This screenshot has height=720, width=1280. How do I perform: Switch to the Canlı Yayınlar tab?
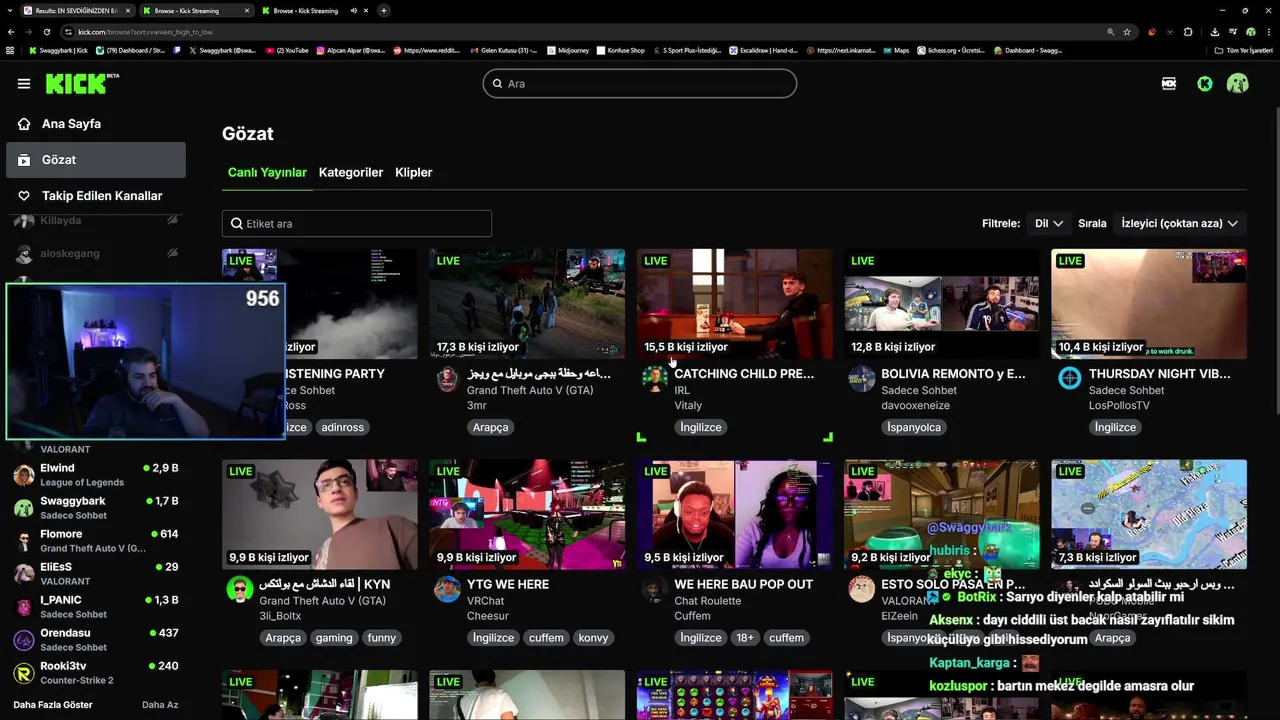pos(267,172)
